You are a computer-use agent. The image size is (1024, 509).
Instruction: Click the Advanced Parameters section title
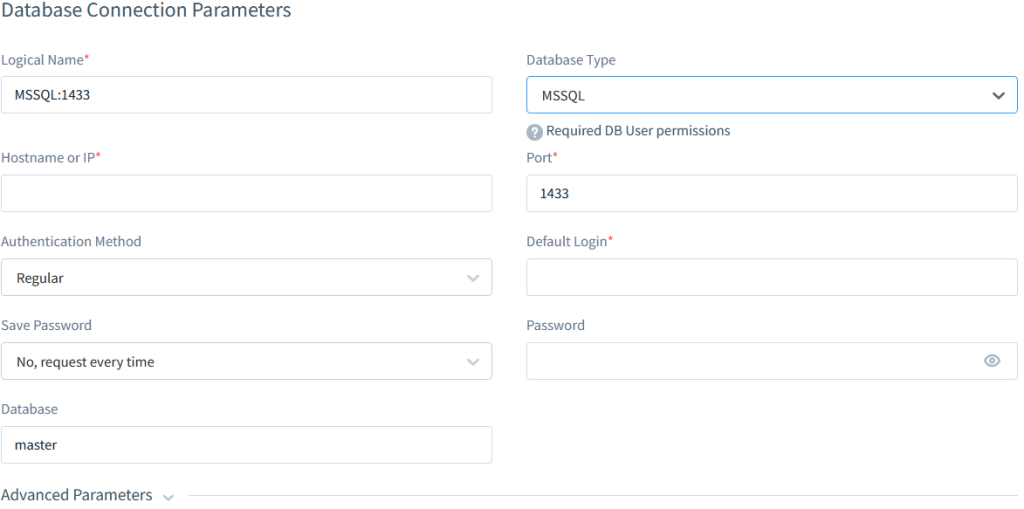(77, 495)
